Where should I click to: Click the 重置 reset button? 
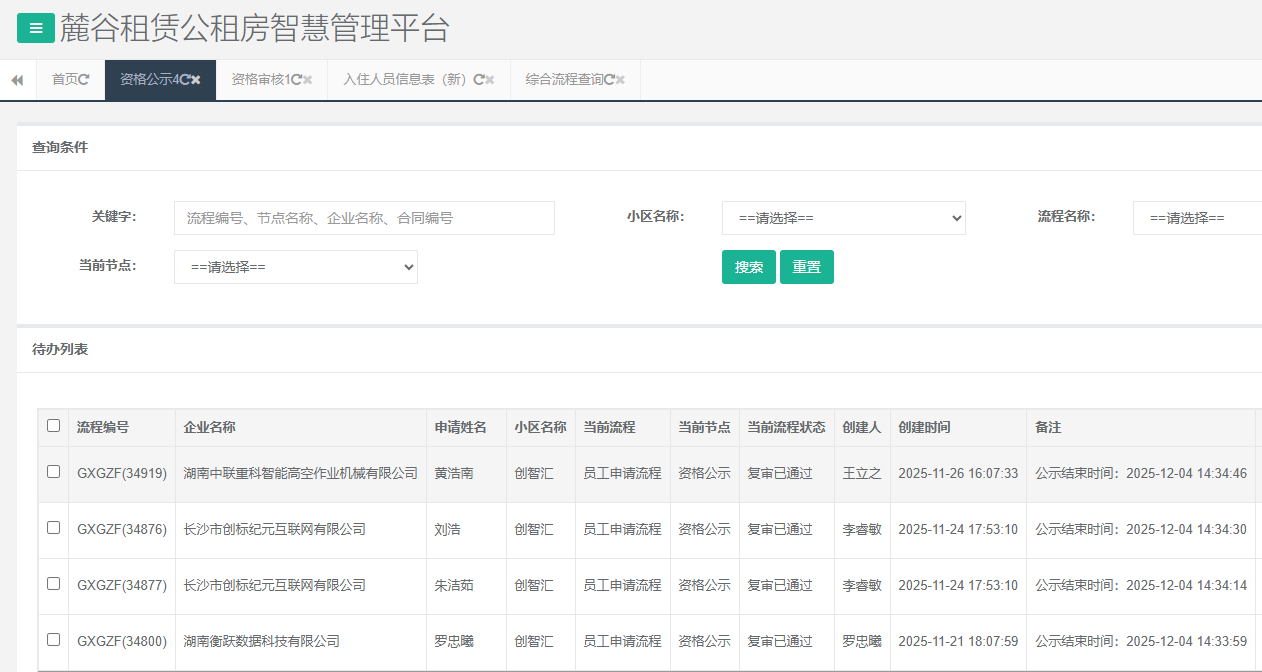click(806, 267)
